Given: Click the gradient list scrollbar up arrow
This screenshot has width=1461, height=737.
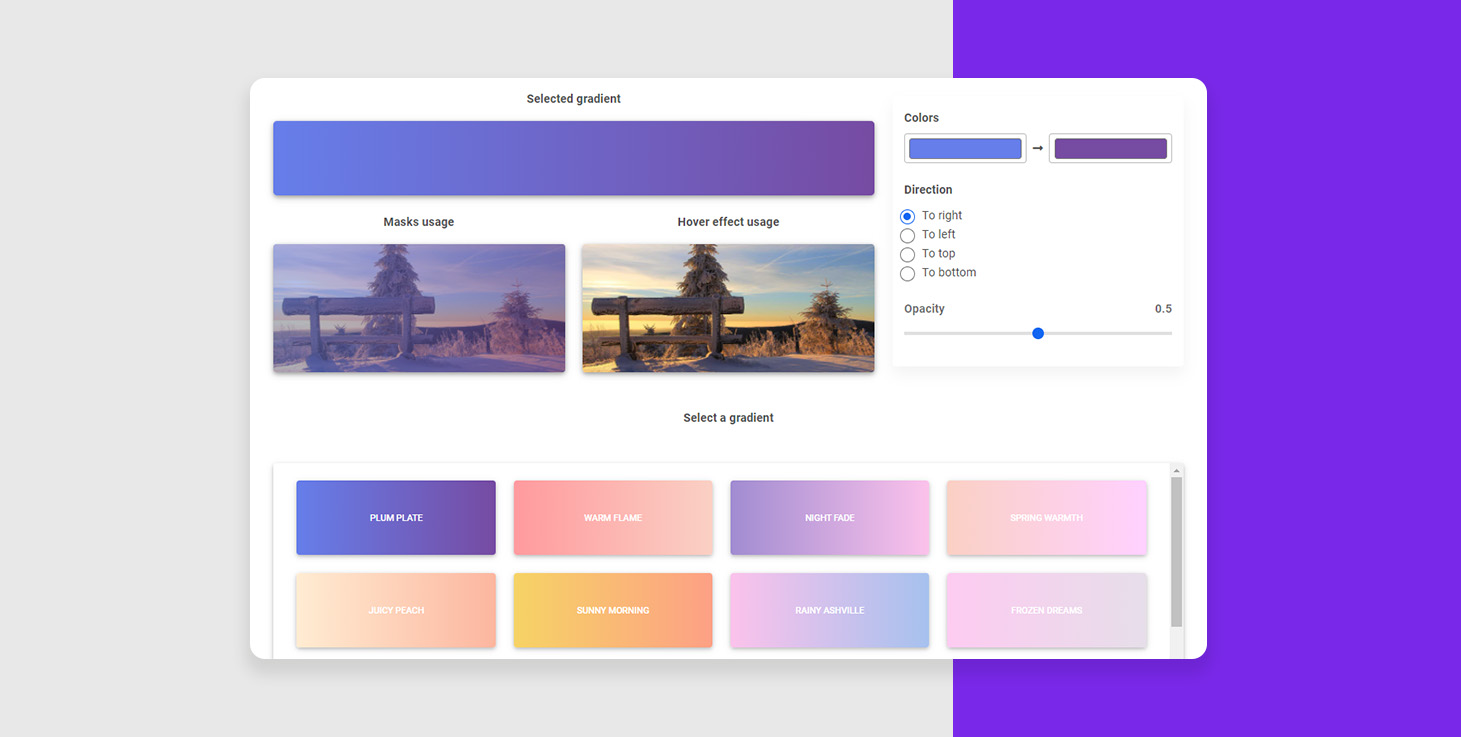Looking at the screenshot, I should [x=1177, y=470].
